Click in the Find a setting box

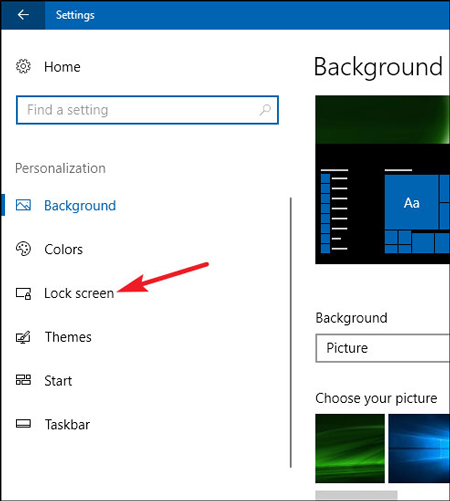point(147,110)
